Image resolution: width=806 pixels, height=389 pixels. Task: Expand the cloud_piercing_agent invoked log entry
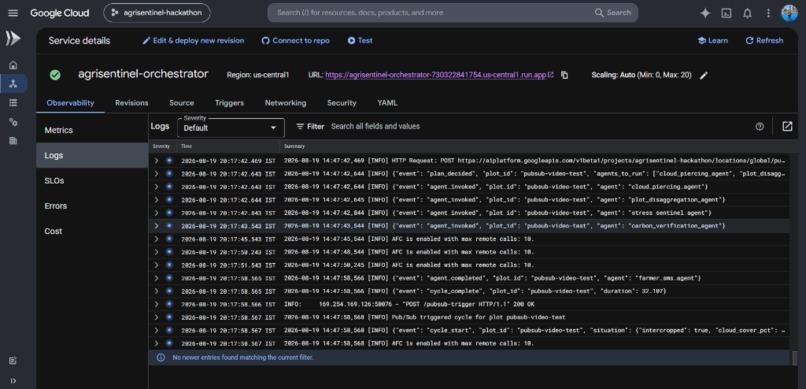(x=156, y=187)
